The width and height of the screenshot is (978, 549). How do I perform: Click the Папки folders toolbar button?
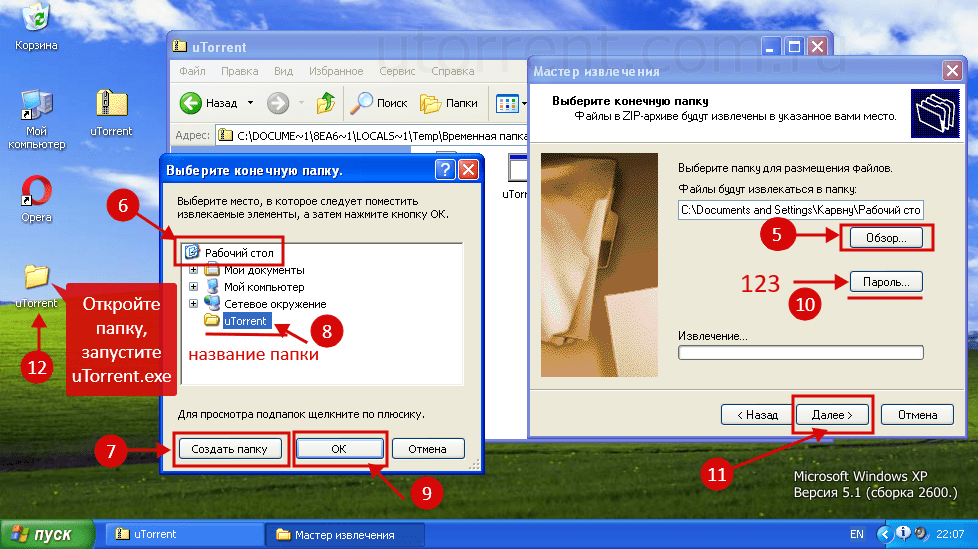pyautogui.click(x=449, y=103)
